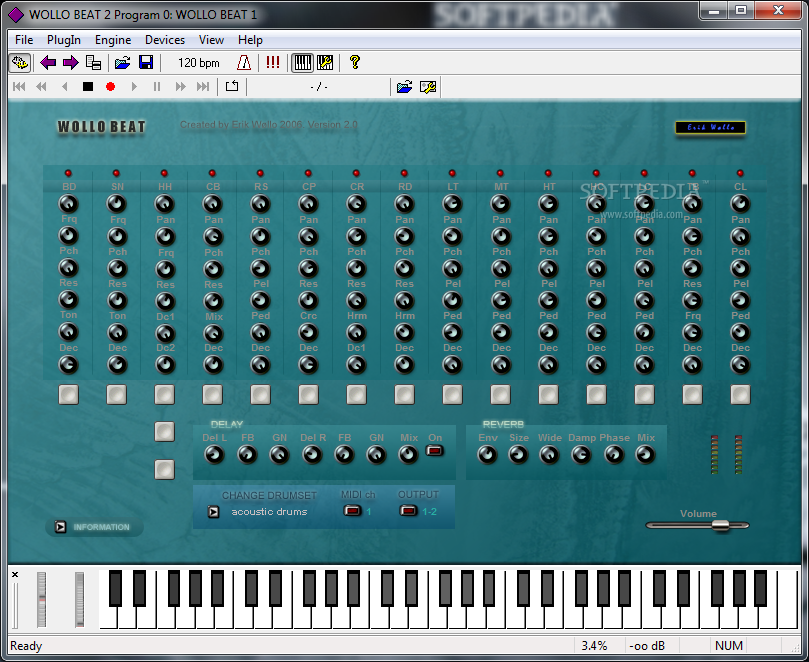Click the acoustic drums drumset name
The width and height of the screenshot is (809, 662).
[x=269, y=512]
